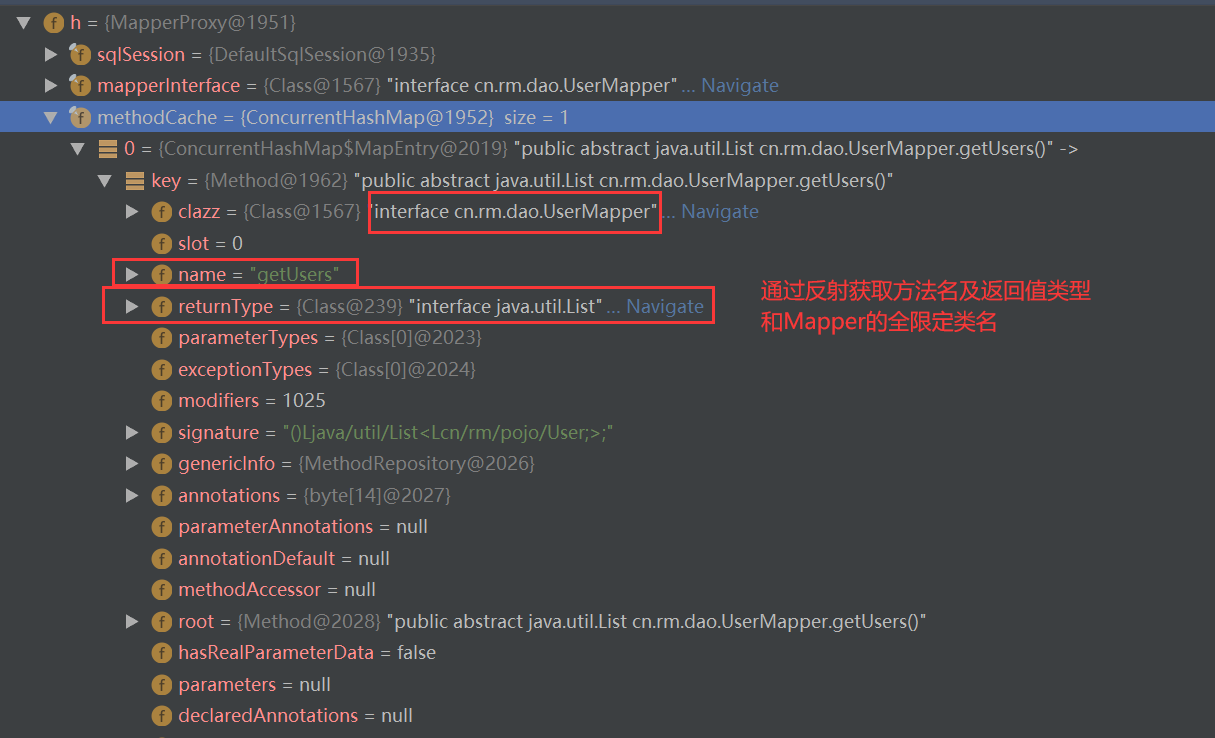1215x738 pixels.
Task: Click the "getUsers" name value
Action: [x=294, y=274]
